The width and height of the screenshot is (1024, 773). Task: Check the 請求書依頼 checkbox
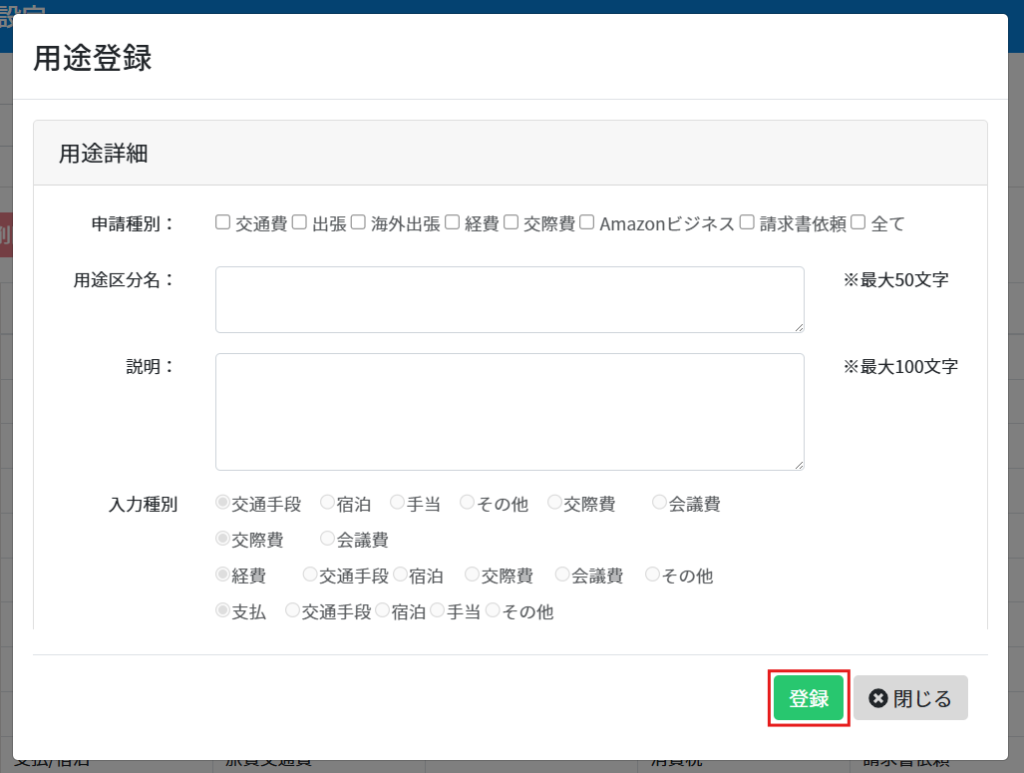(746, 223)
